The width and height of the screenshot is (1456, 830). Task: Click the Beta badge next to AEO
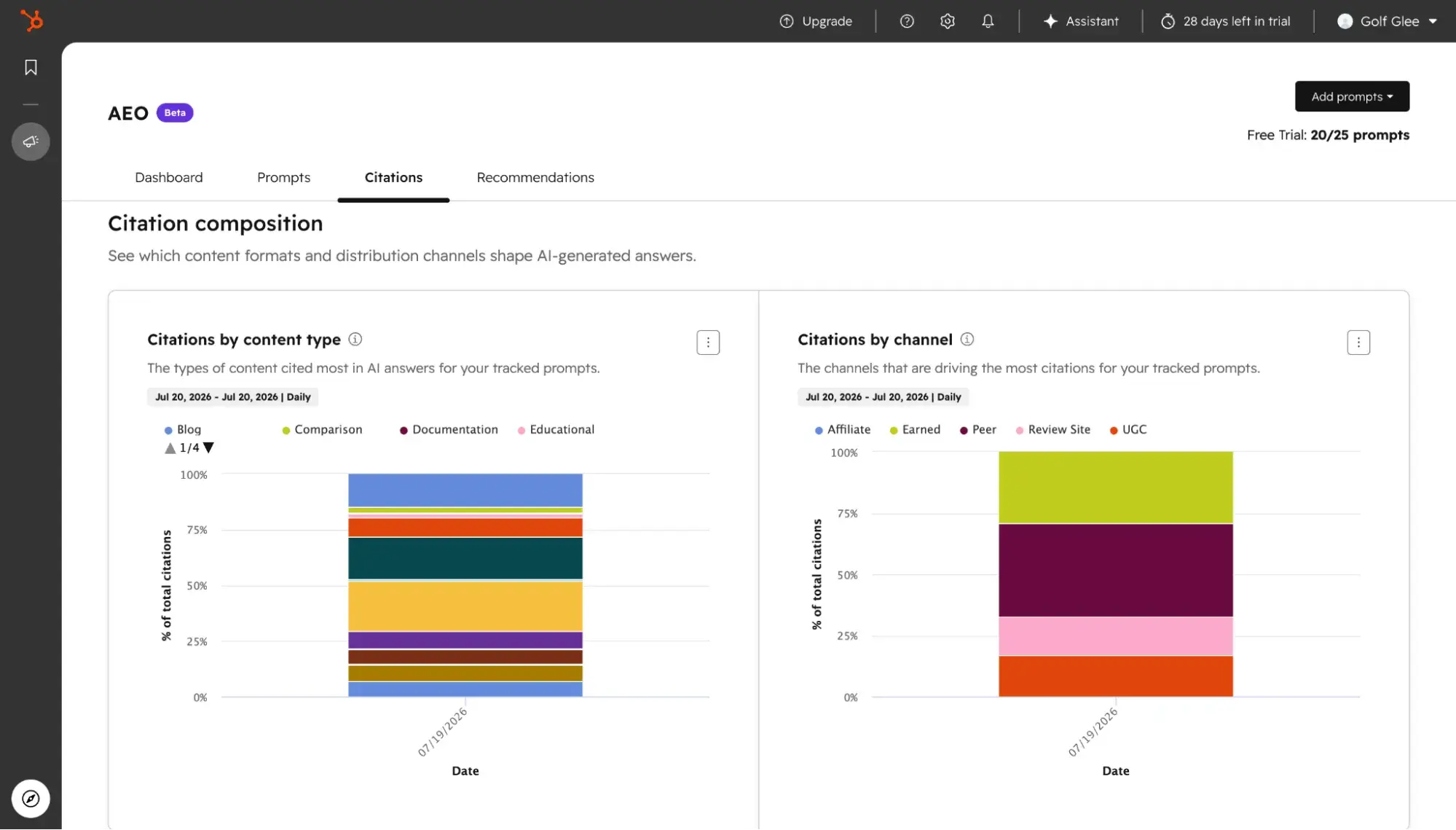click(x=175, y=113)
